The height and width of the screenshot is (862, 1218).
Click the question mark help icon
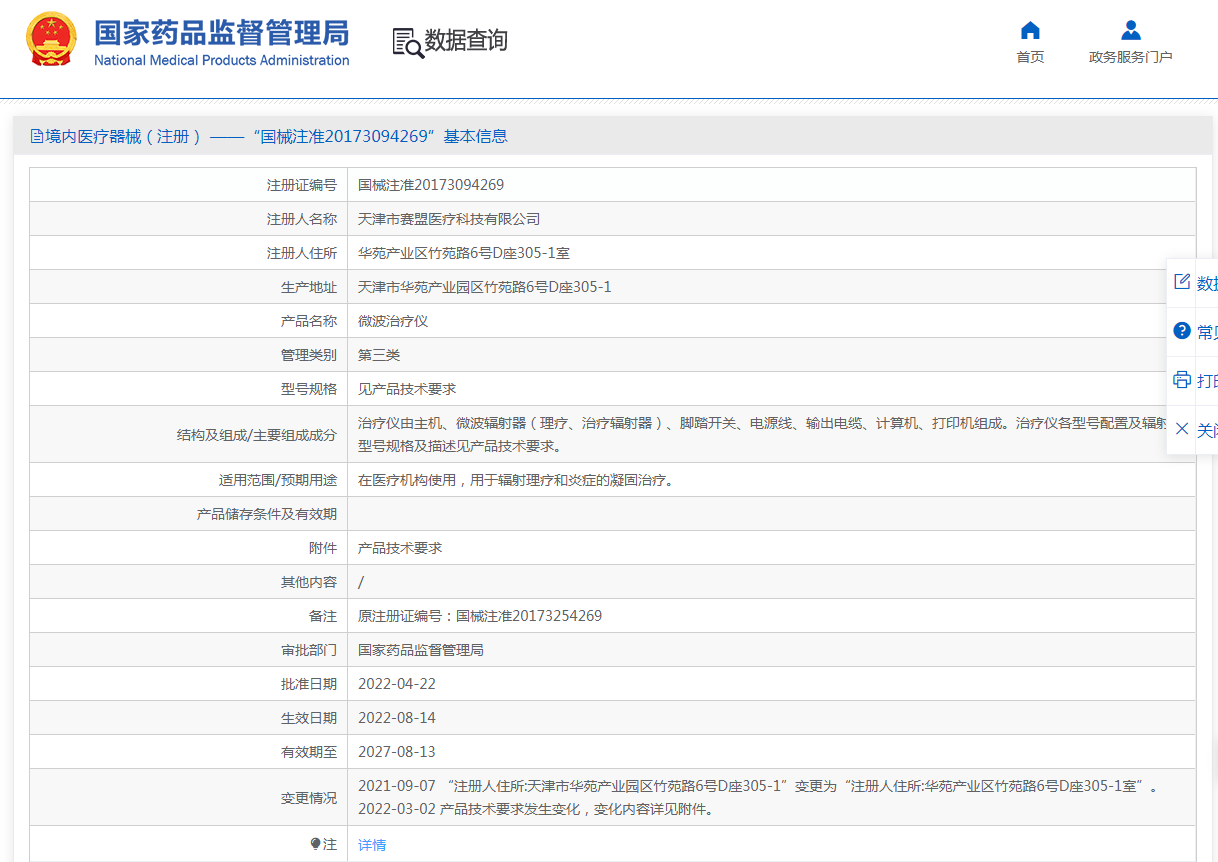pyautogui.click(x=1182, y=331)
